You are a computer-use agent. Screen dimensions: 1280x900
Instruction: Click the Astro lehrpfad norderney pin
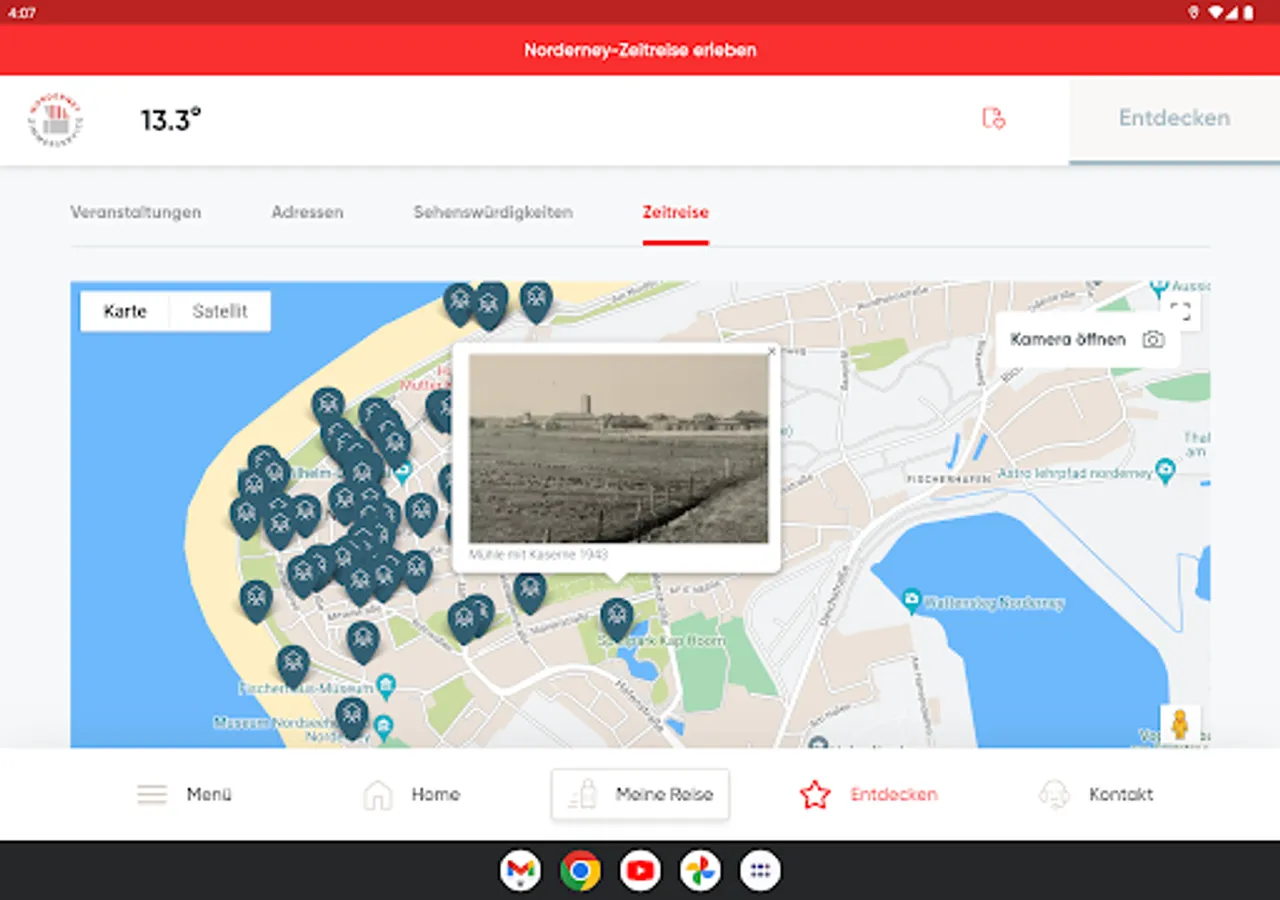click(1165, 471)
